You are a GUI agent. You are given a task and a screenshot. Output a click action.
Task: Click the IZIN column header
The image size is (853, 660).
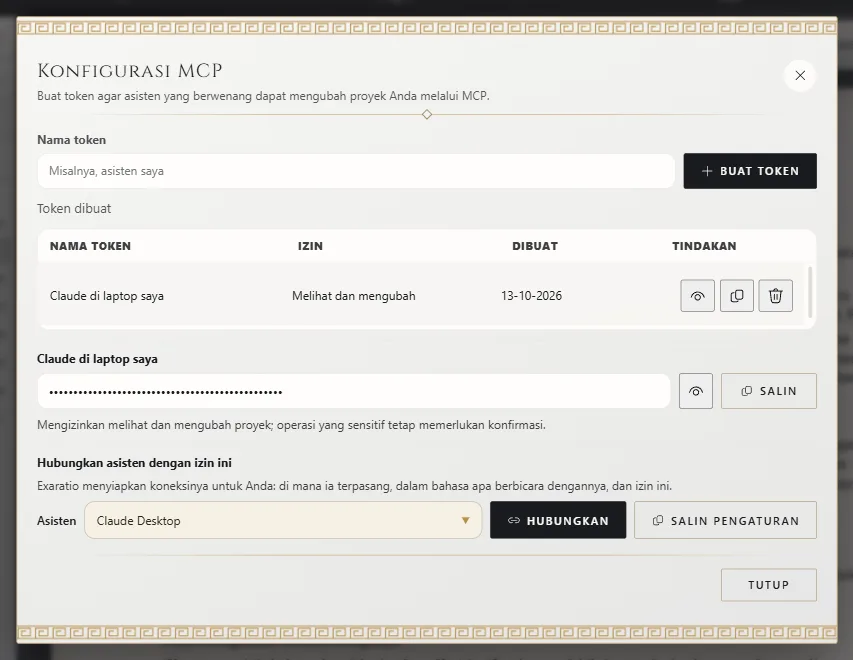click(x=310, y=246)
